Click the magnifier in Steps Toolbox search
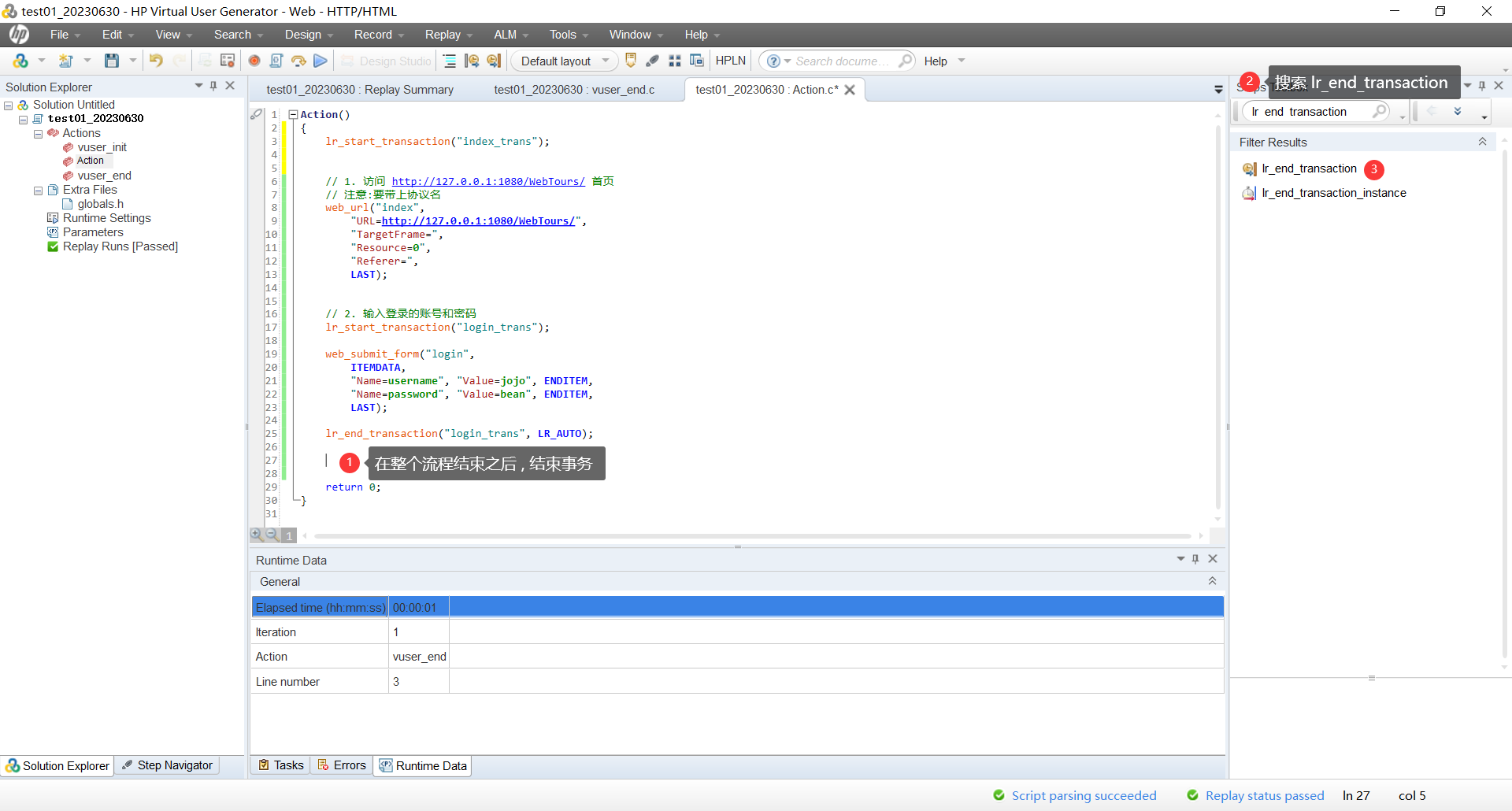Viewport: 1512px width, 811px height. pyautogui.click(x=1380, y=112)
